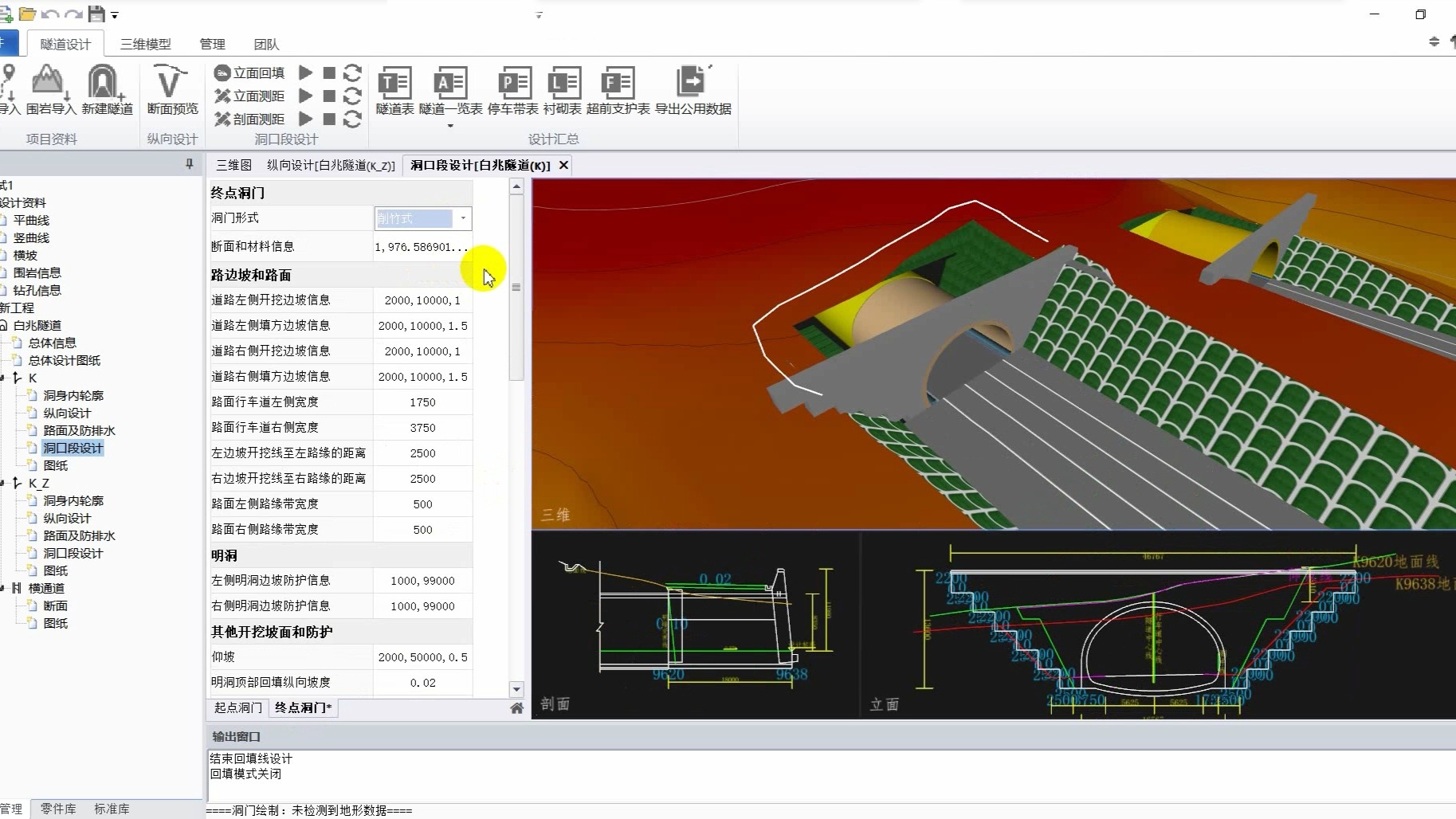Open the 衬砌表 report icon
This screenshot has width=1456, height=819.
(x=563, y=82)
